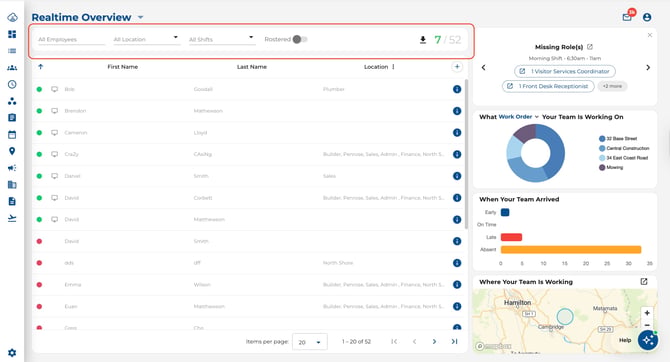Click the cloud logo at sidebar top
Screen dimensions: 670x362
12,17
